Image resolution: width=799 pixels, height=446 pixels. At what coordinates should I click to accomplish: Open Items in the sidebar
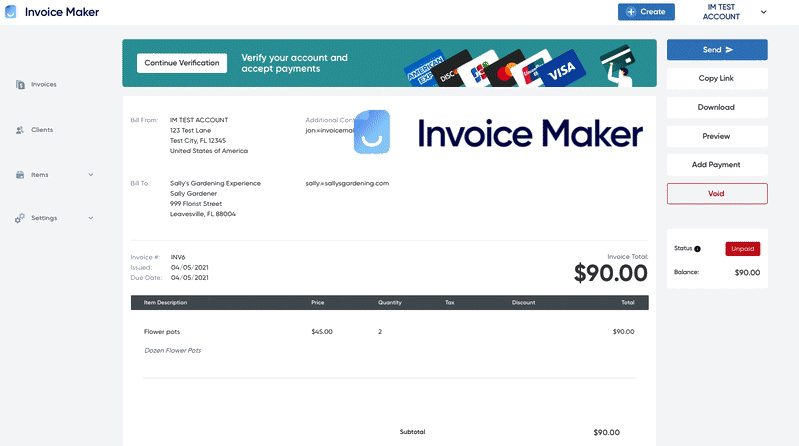pyautogui.click(x=40, y=175)
